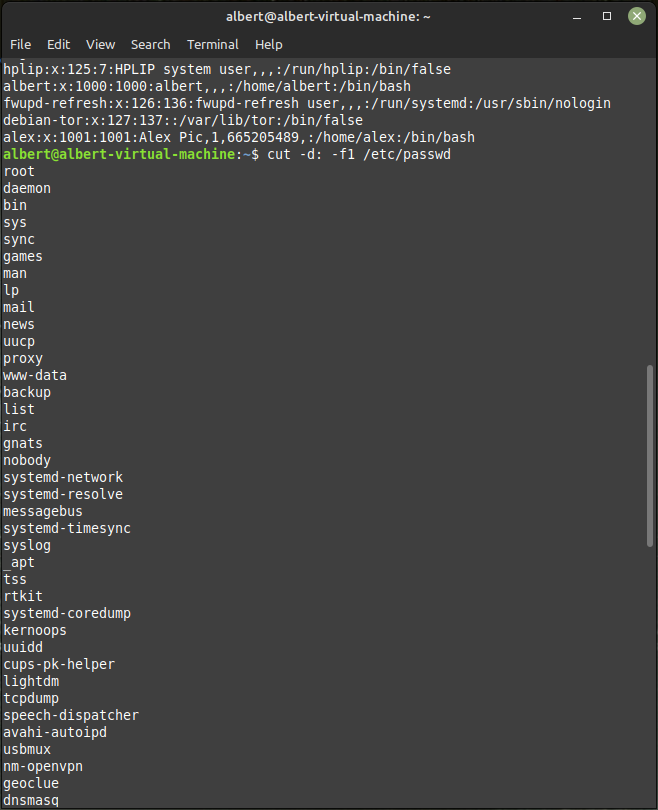Image resolution: width=658 pixels, height=810 pixels.
Task: Click the green albert@albert-virtual-machine prompt
Action: click(119, 154)
